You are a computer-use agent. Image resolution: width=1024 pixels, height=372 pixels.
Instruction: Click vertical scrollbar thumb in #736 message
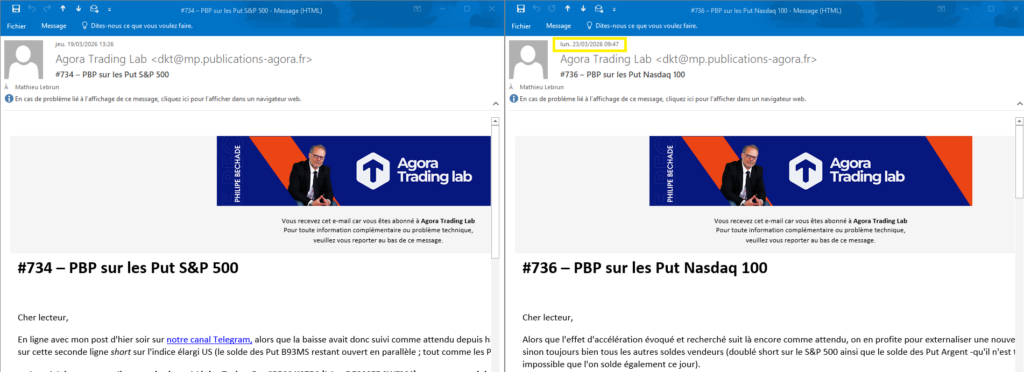(1018, 161)
